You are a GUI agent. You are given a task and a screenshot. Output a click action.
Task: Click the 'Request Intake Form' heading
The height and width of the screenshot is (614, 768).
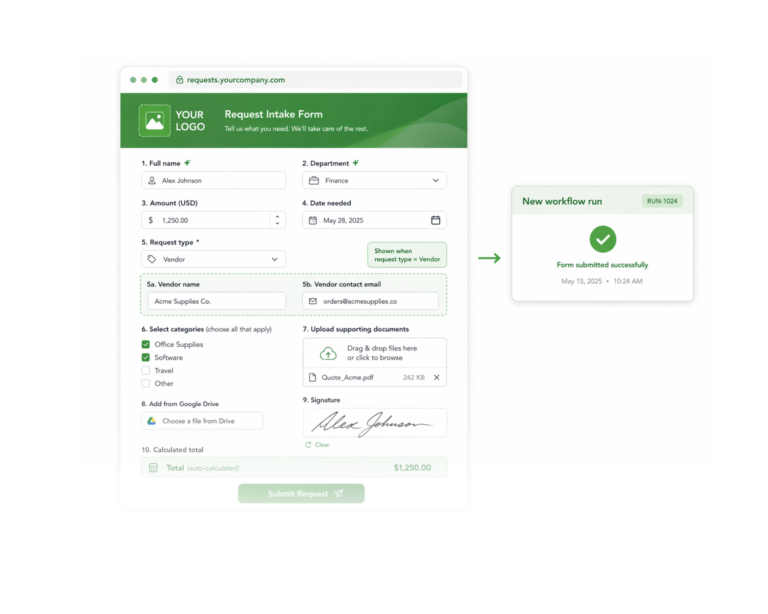click(273, 114)
